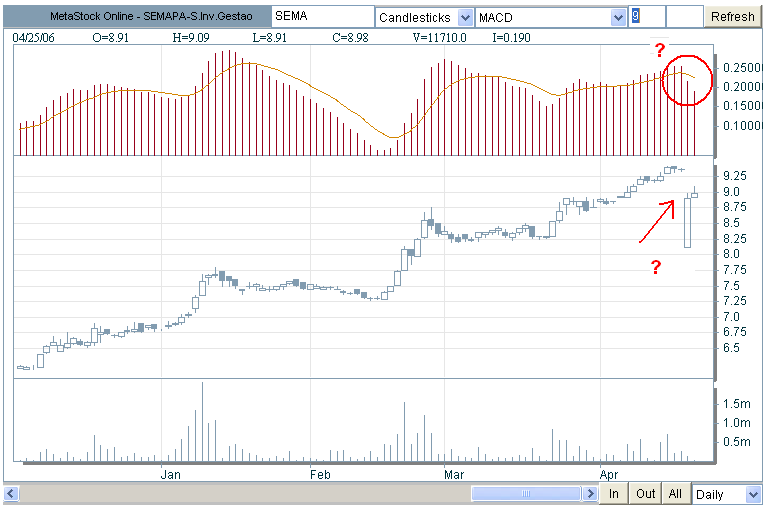Click the indicator period field showing 9

coord(647,17)
